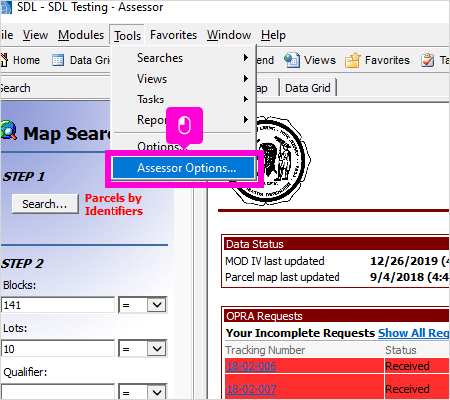The height and width of the screenshot is (400, 450).
Task: Open the Data Grid toolbar icon
Action: pyautogui.click(x=58, y=60)
